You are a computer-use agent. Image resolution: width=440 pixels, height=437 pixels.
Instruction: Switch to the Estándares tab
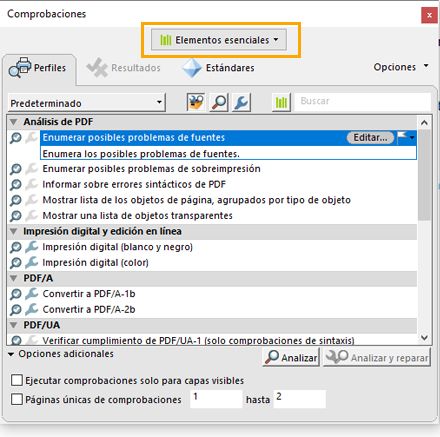[218, 68]
